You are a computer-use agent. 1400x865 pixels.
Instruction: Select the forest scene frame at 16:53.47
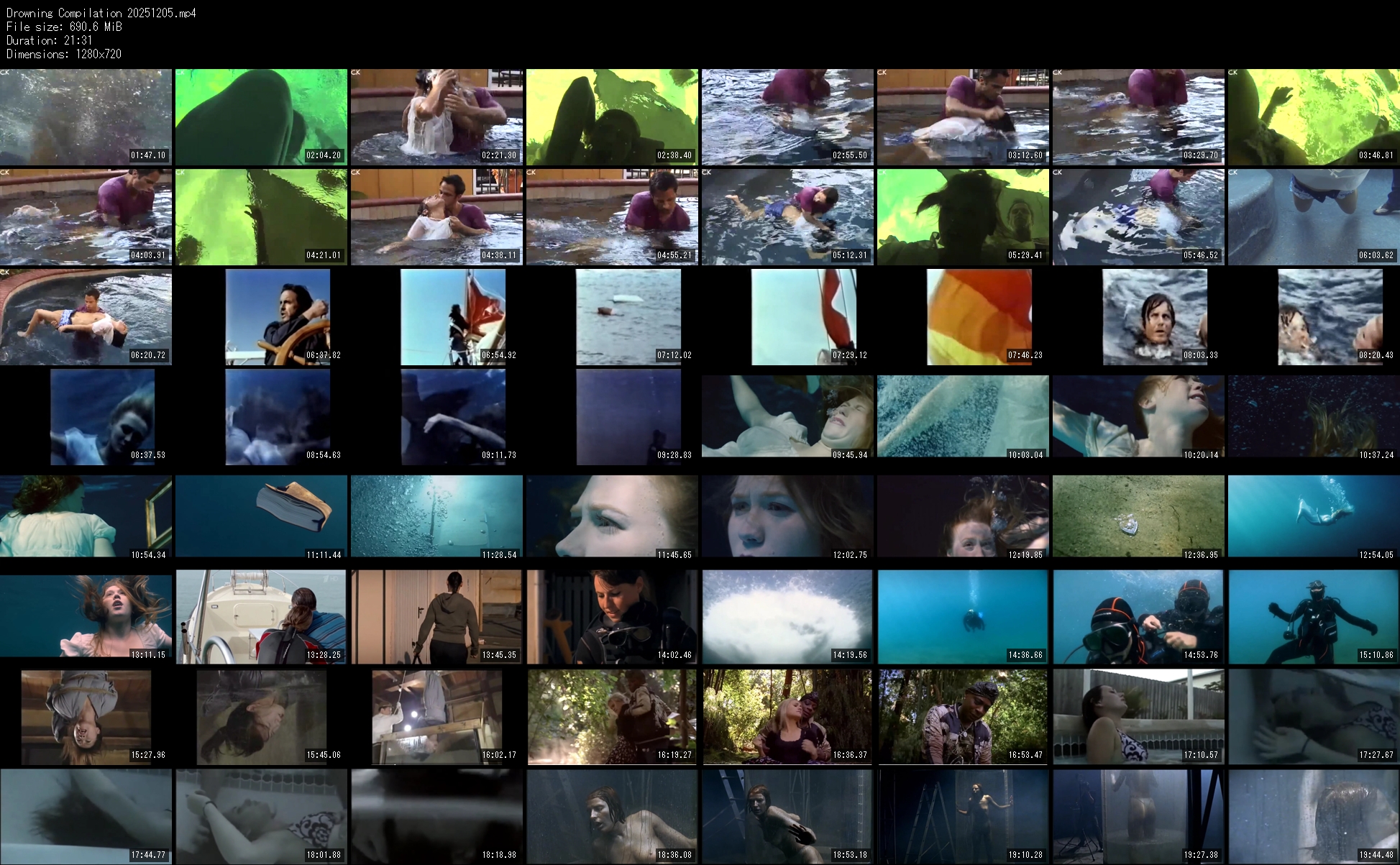pyautogui.click(x=963, y=716)
